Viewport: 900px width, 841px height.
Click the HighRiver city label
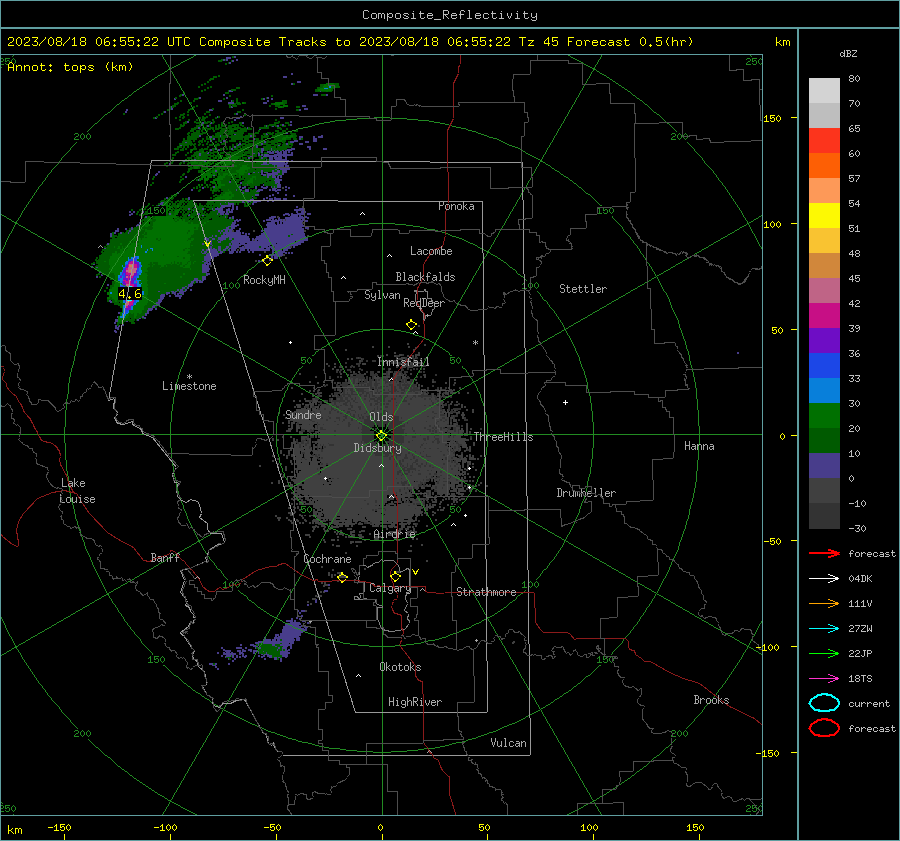point(415,702)
